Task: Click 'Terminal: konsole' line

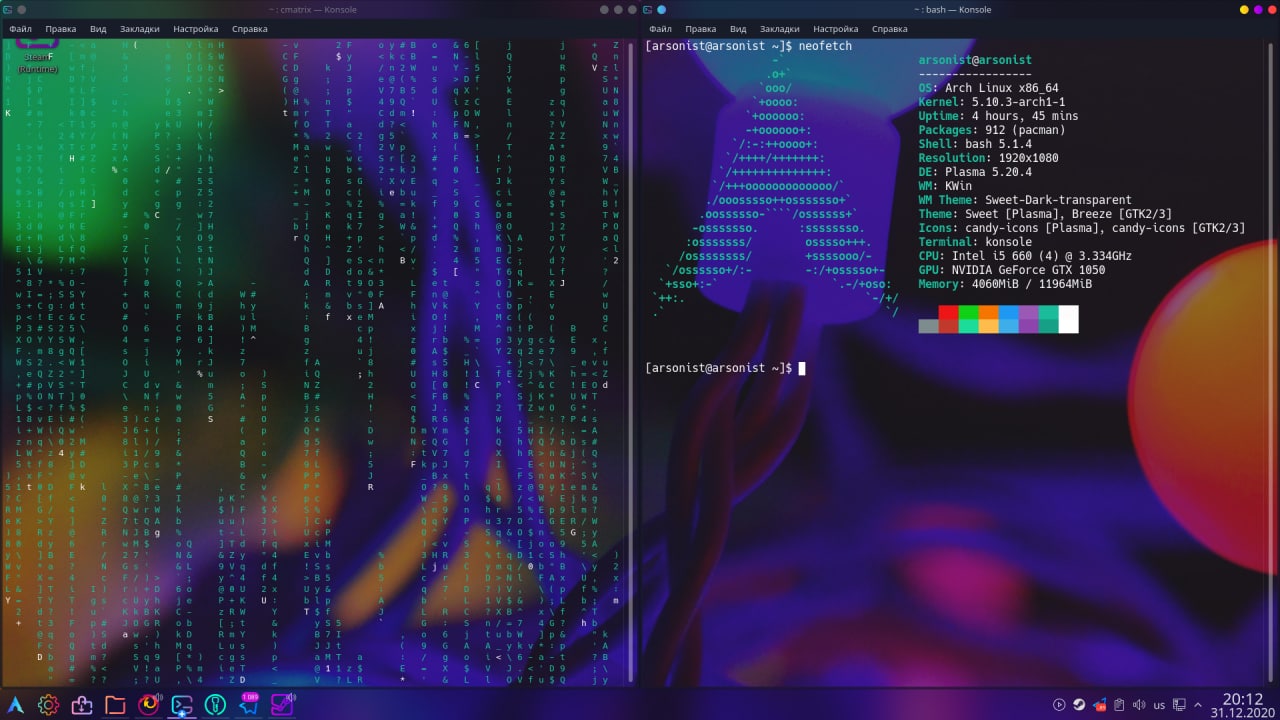Action: [x=975, y=242]
